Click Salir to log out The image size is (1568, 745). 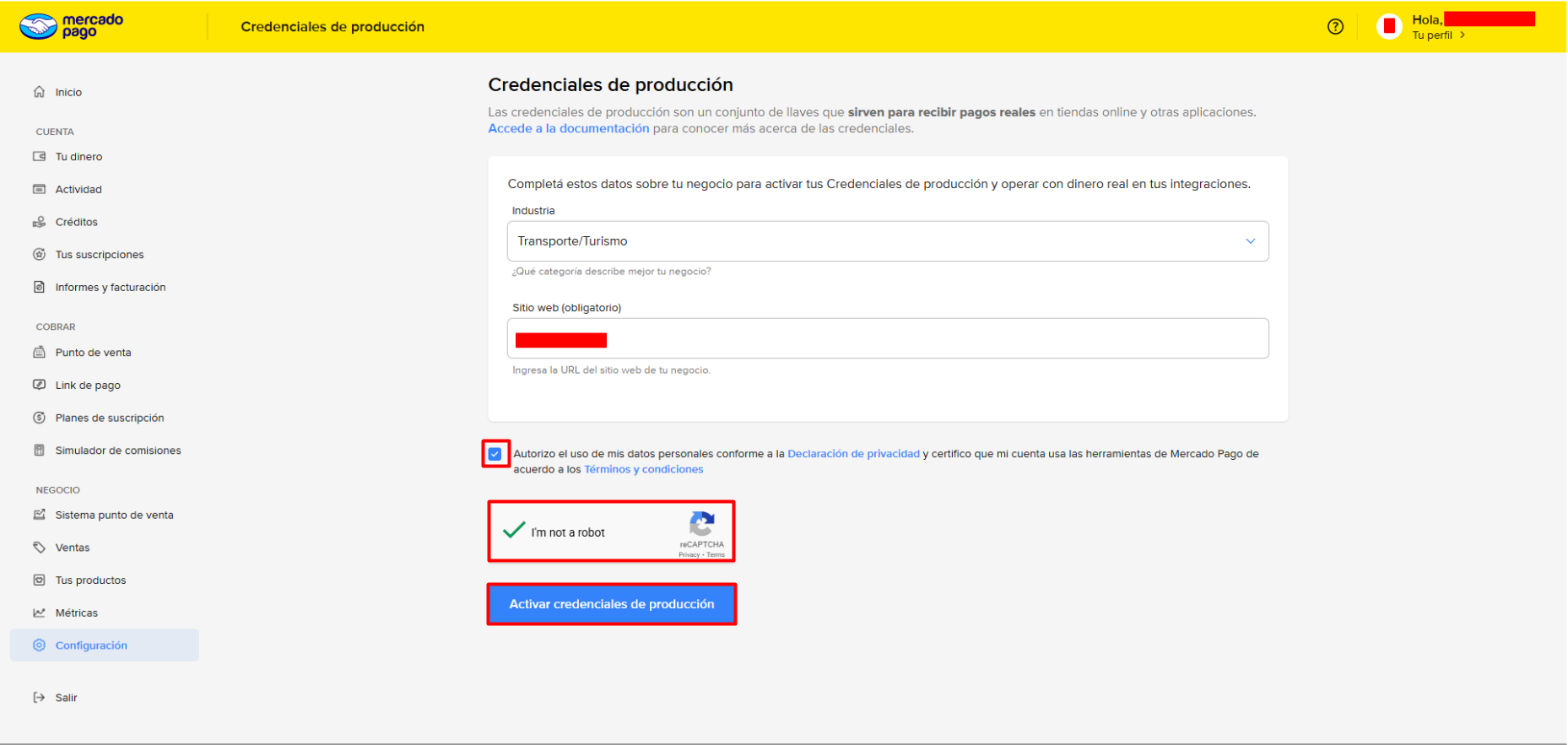click(x=66, y=698)
